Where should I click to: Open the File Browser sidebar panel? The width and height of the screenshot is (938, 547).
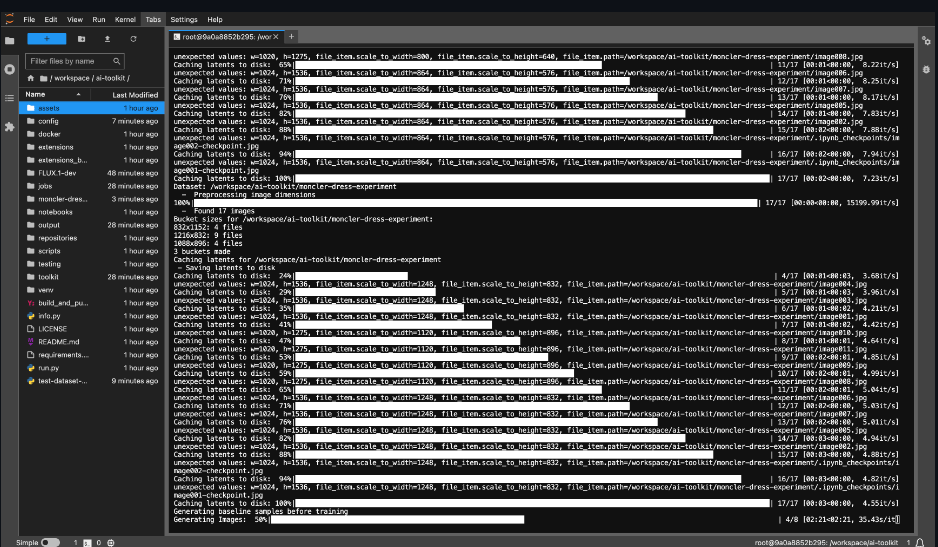10,41
